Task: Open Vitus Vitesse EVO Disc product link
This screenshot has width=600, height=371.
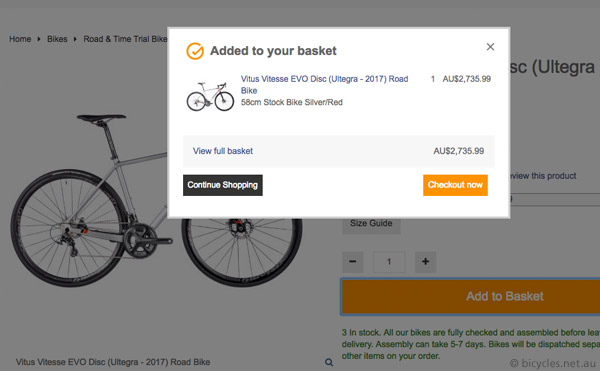Action: click(324, 85)
